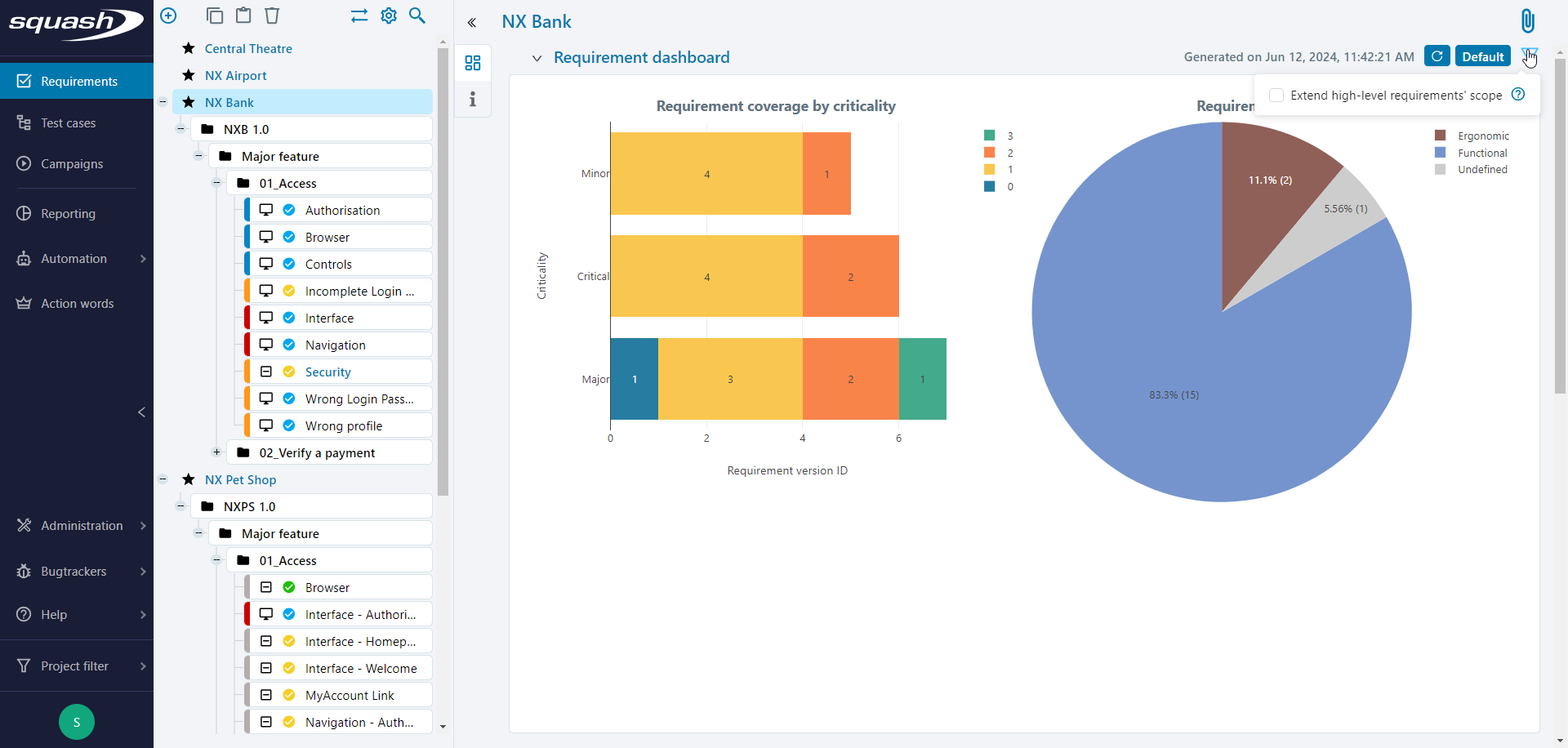Open help for the scope option
The image size is (1568, 748).
pyautogui.click(x=1519, y=95)
